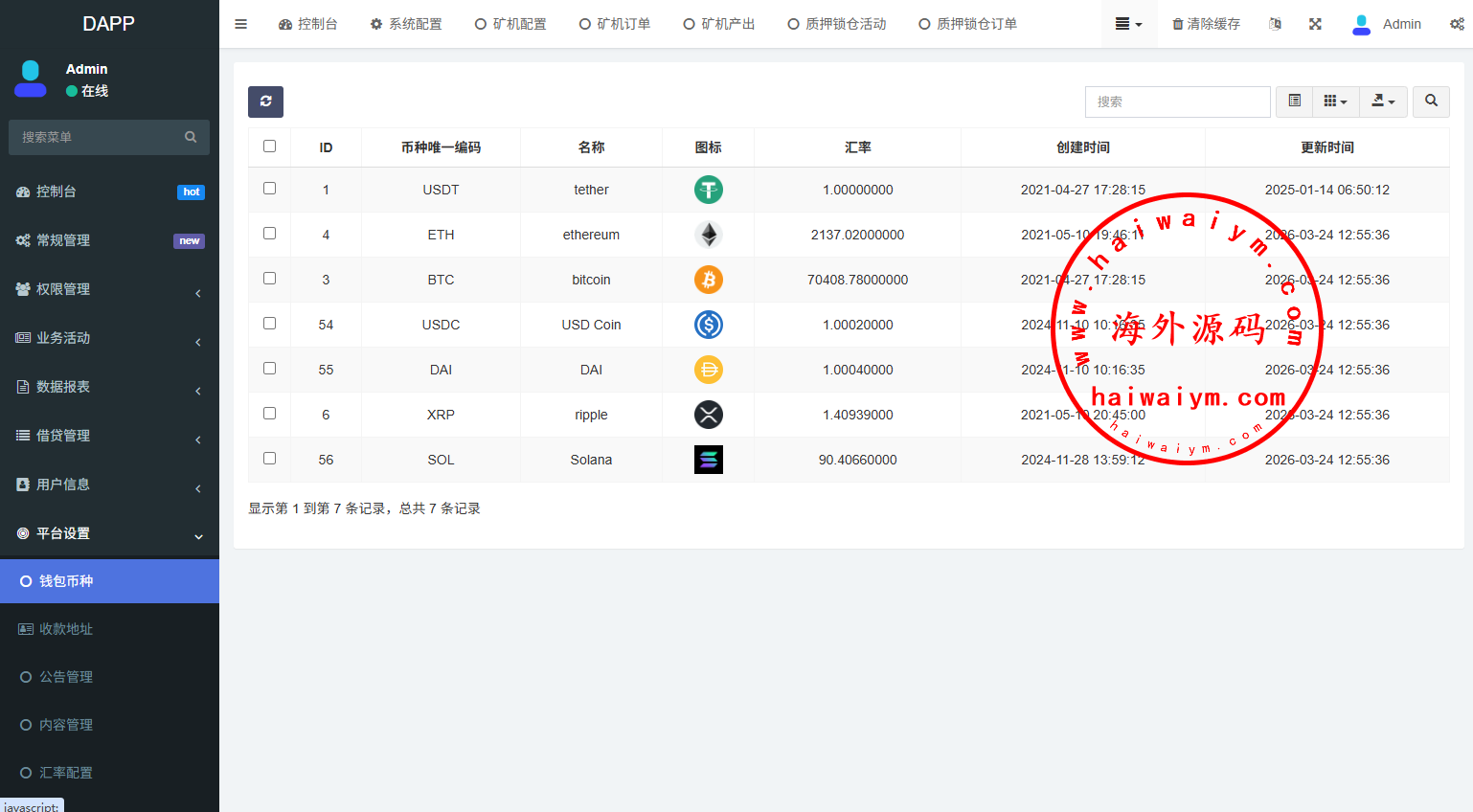The image size is (1473, 812).
Task: Switch to the 矿机订单 tab
Action: [615, 24]
